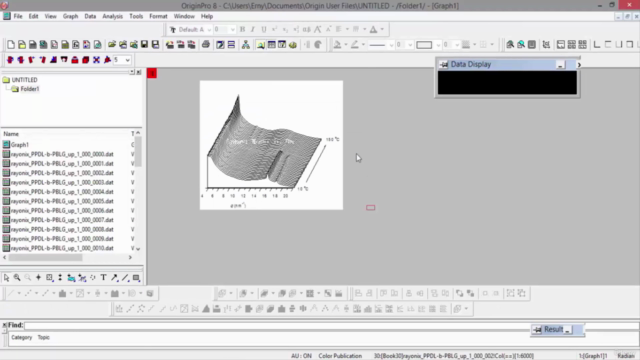This screenshot has height=360, width=640.
Task: Open the fill color dropdown arrow
Action: tap(345, 45)
